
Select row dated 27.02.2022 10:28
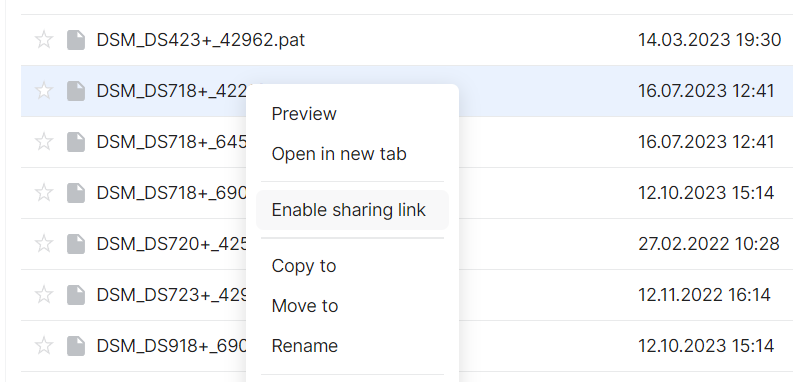coord(407,244)
